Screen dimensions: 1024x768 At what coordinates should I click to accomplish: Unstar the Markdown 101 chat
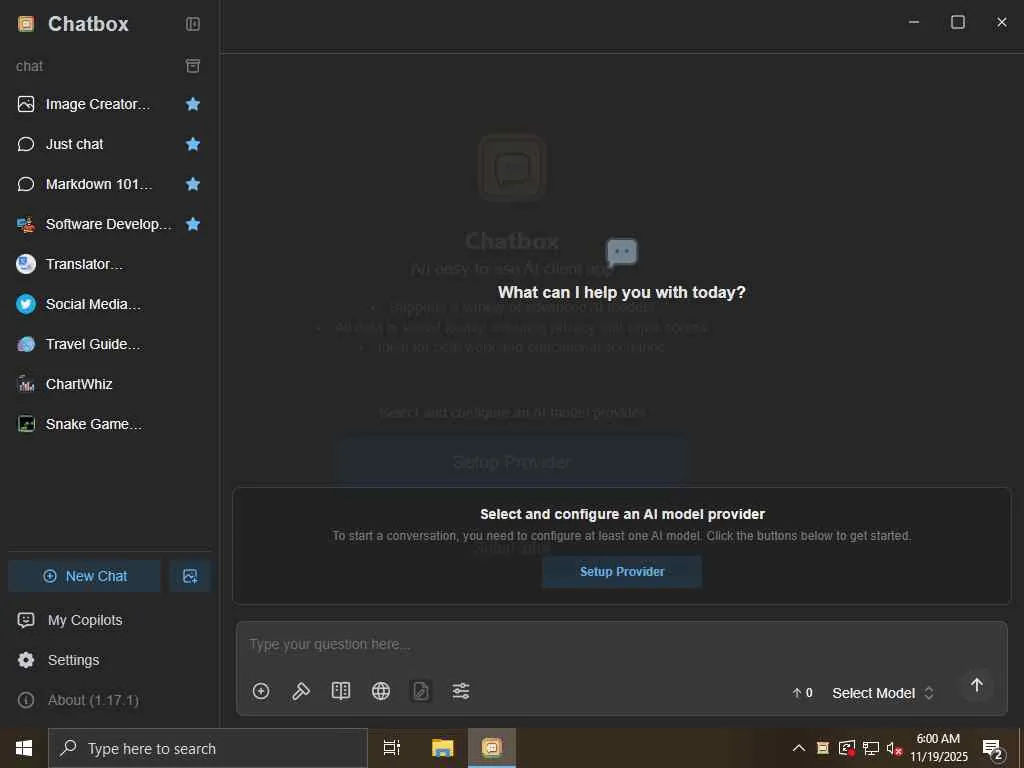tap(193, 184)
